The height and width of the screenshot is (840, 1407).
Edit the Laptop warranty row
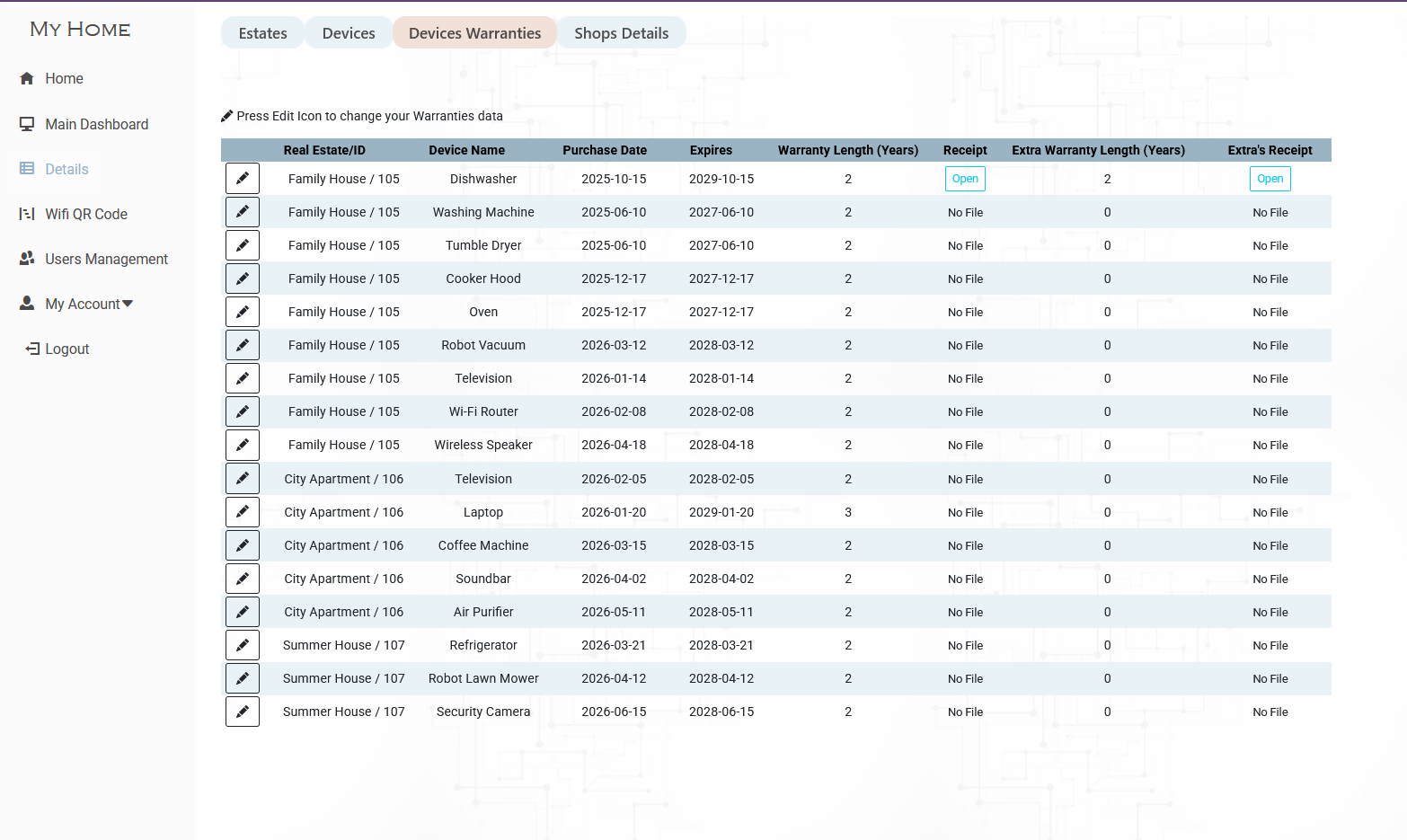point(243,512)
